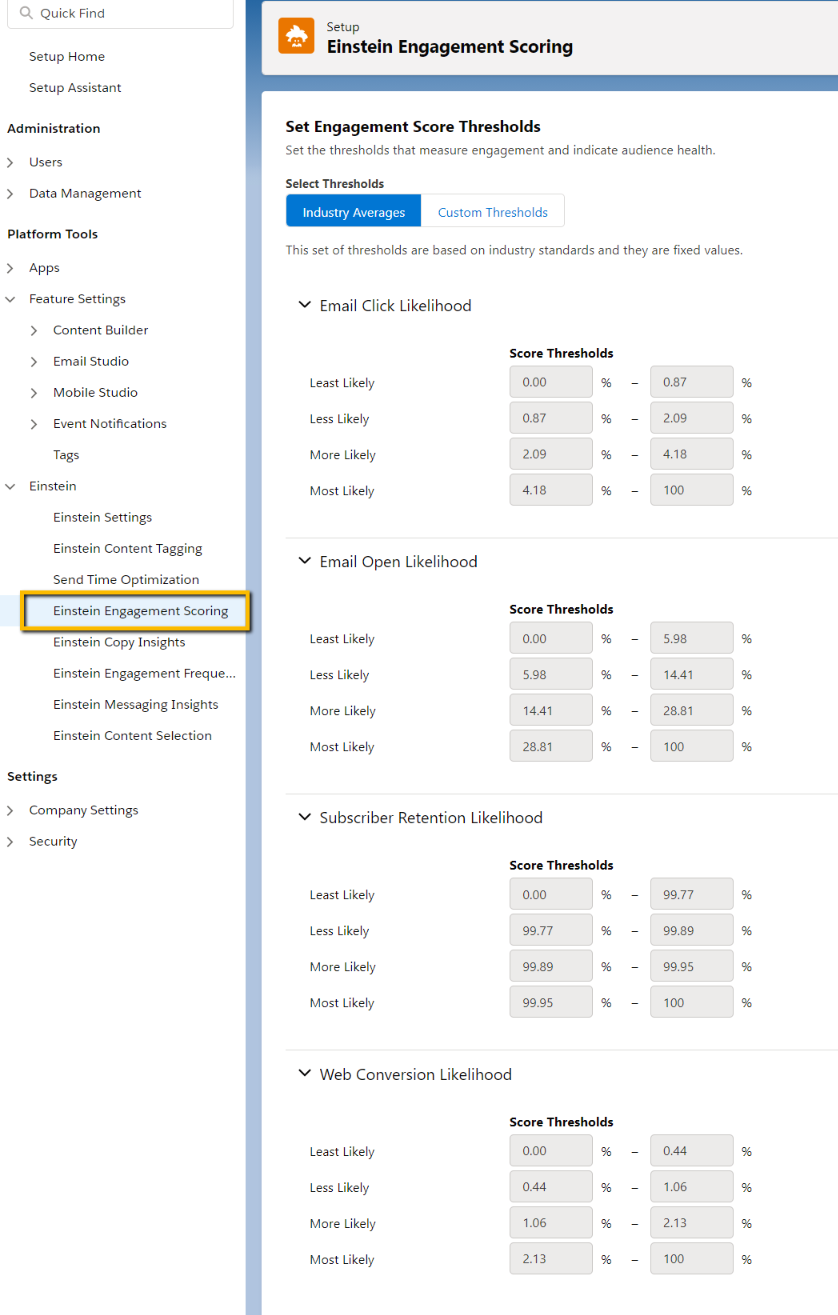Click Web Conversion Less Likely upper field 1.06
838x1315 pixels.
coord(692,1187)
